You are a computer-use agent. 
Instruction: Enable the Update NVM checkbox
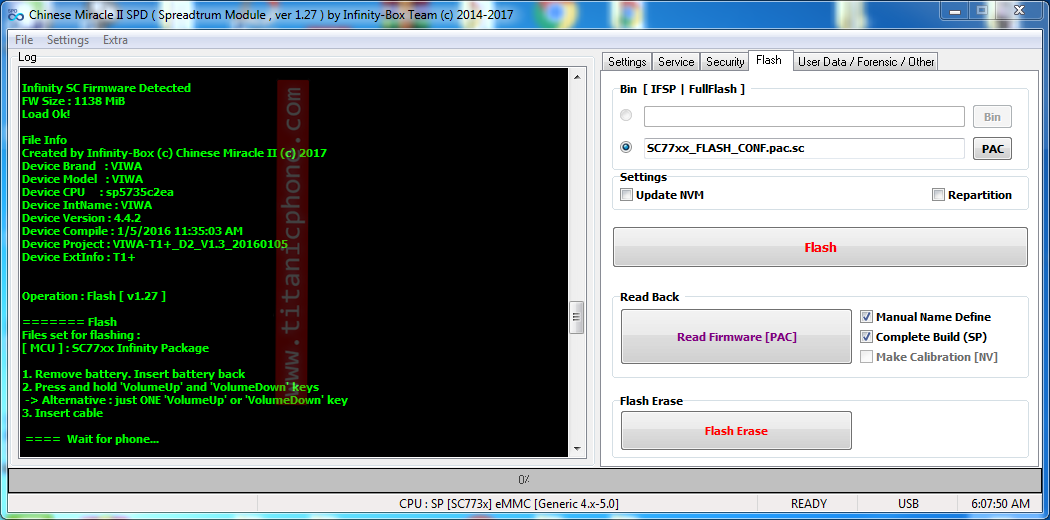point(627,195)
